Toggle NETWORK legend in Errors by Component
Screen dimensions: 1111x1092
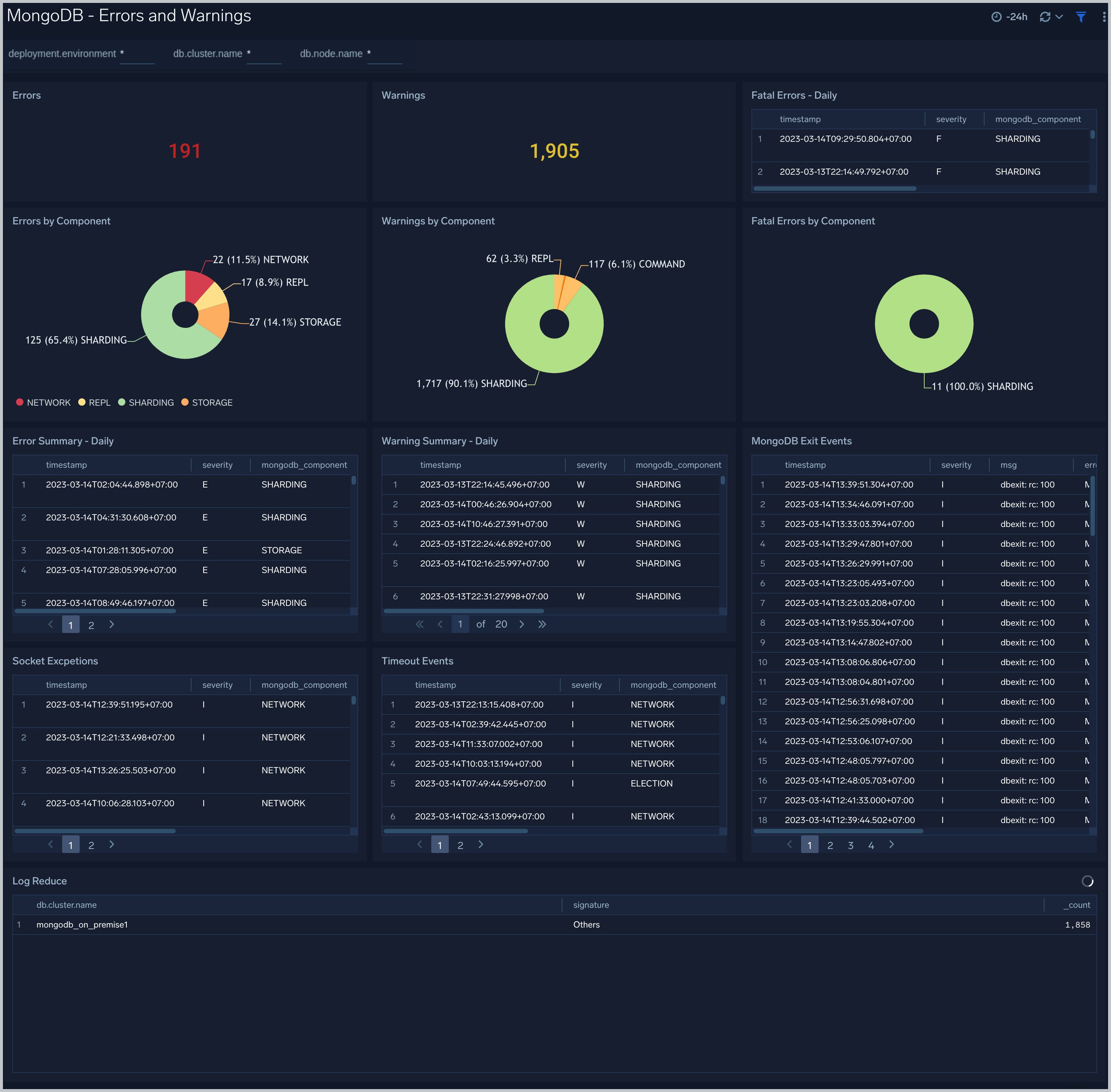[43, 403]
